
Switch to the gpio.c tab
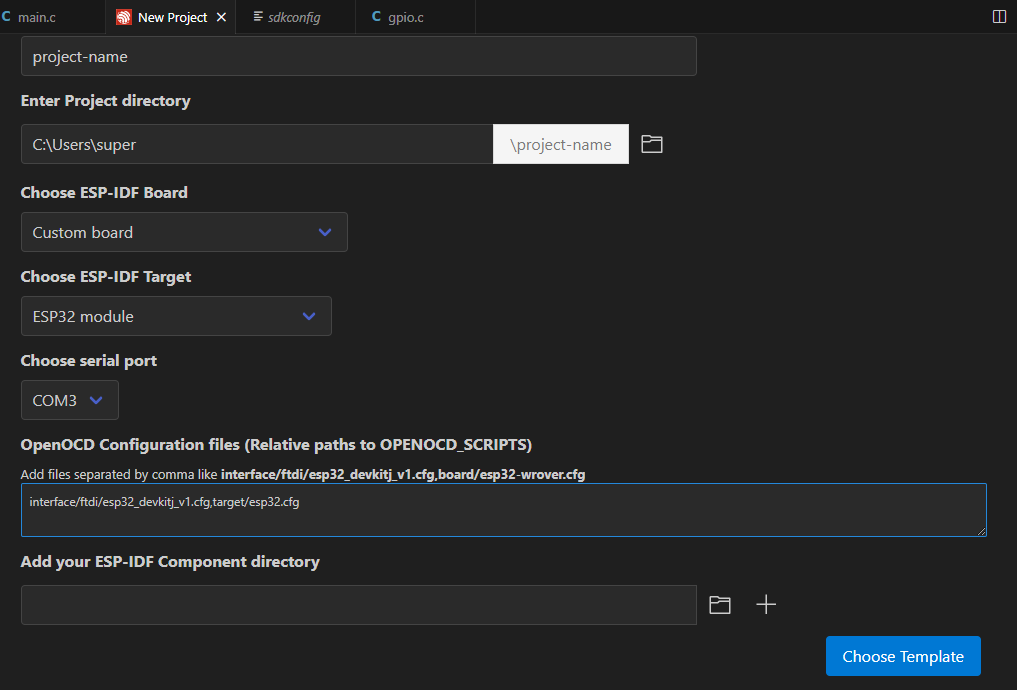(415, 17)
